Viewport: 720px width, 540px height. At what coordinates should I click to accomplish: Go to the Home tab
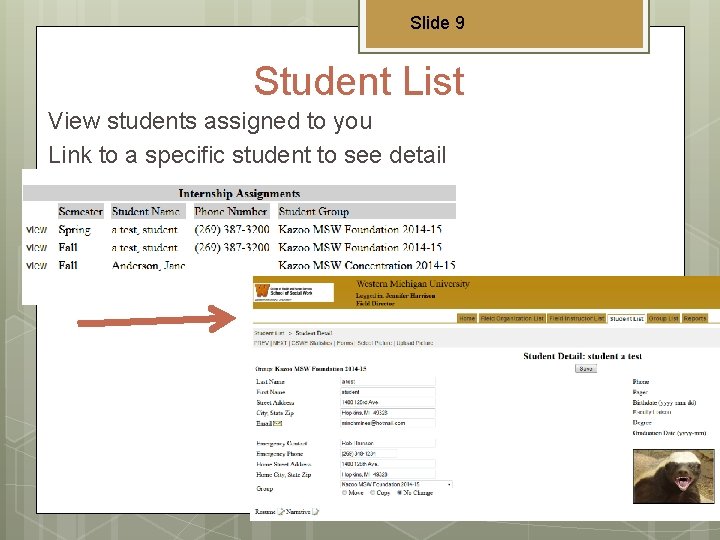pyautogui.click(x=467, y=318)
